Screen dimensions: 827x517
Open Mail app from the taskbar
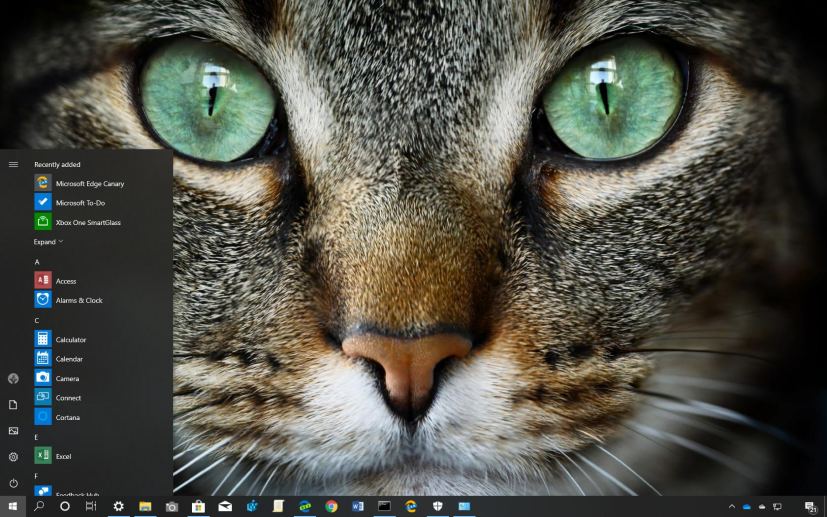click(225, 506)
